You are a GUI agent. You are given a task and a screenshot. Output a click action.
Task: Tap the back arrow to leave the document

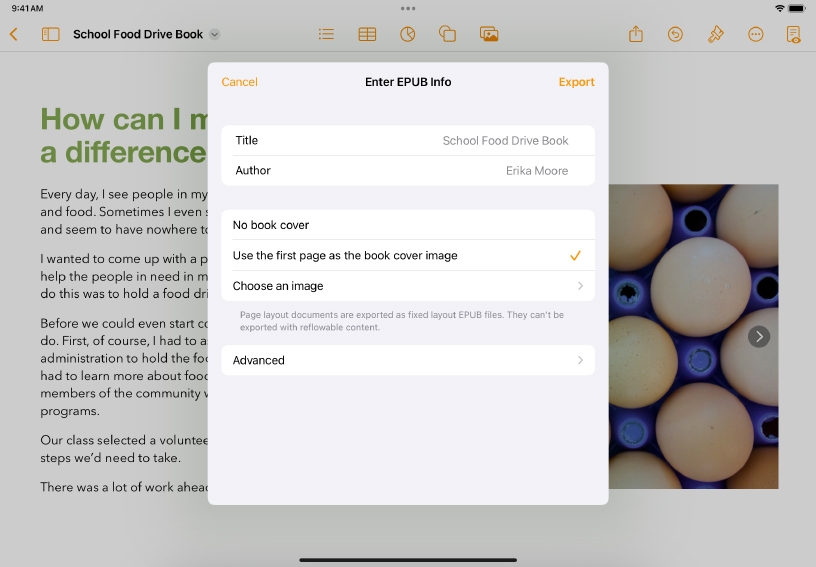[14, 34]
